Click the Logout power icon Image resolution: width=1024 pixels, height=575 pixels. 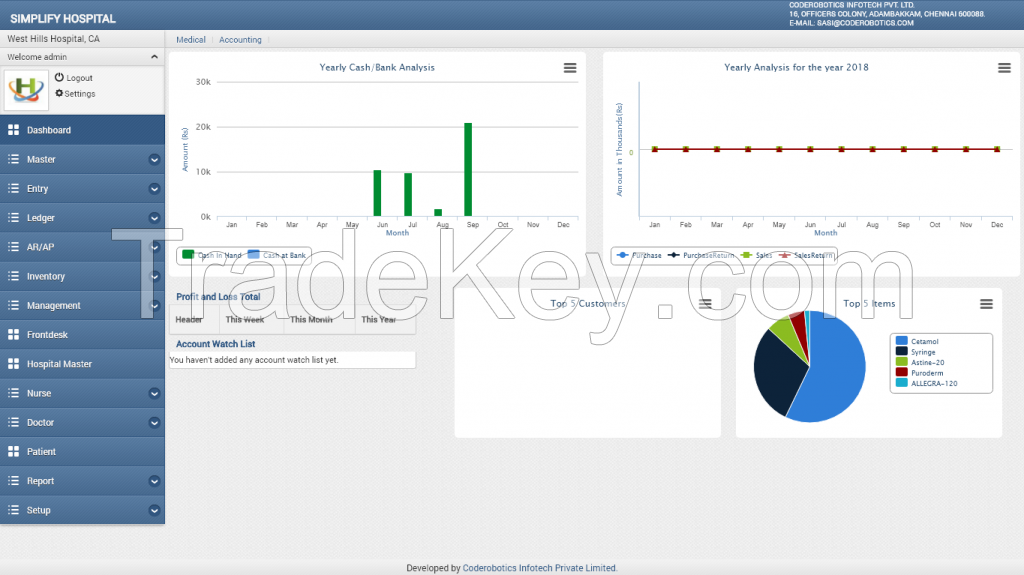(59, 78)
